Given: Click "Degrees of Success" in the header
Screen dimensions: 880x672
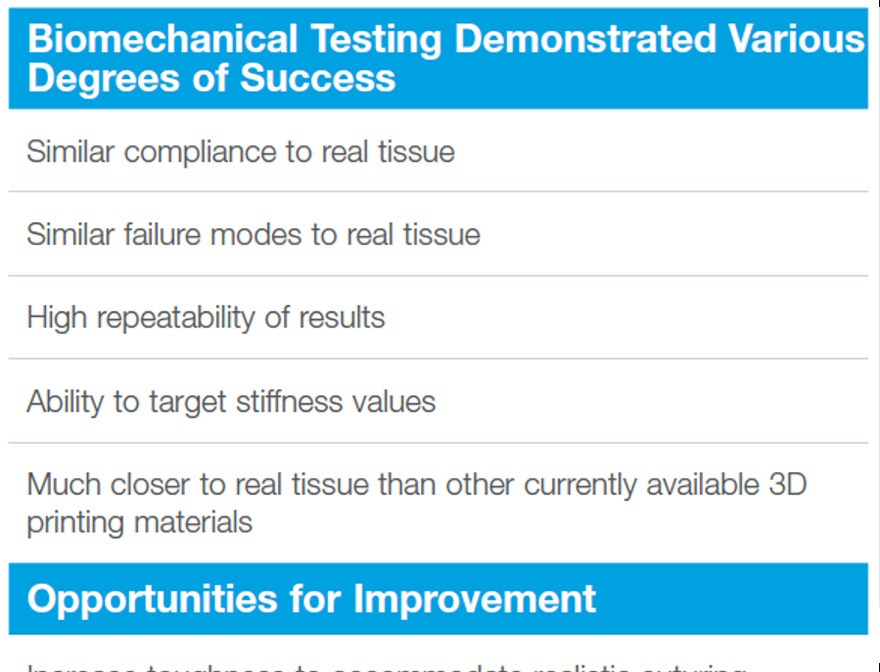Looking at the screenshot, I should [211, 78].
